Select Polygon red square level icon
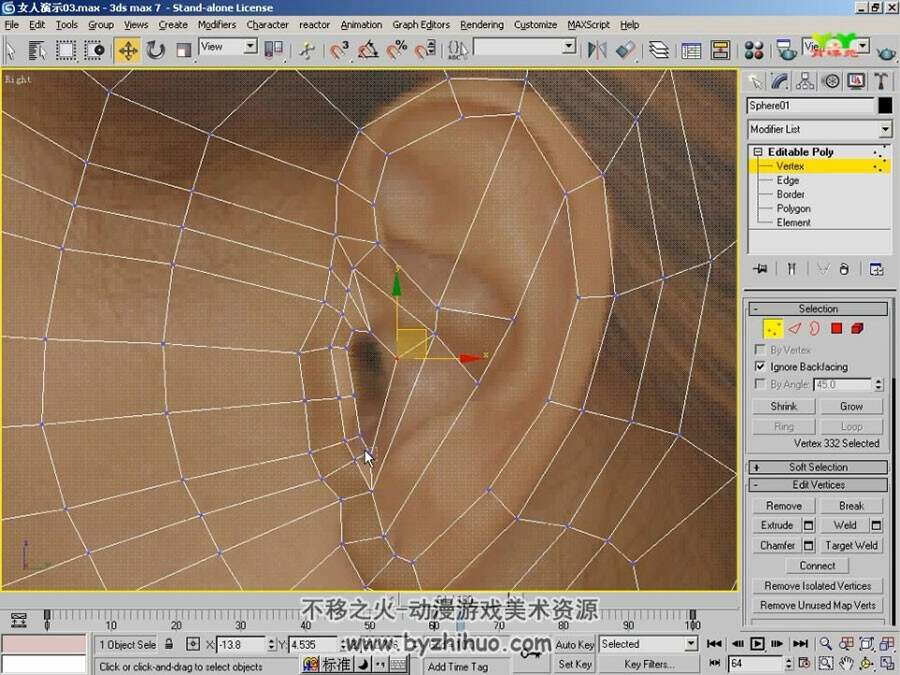This screenshot has width=900, height=675. pyautogui.click(x=836, y=329)
